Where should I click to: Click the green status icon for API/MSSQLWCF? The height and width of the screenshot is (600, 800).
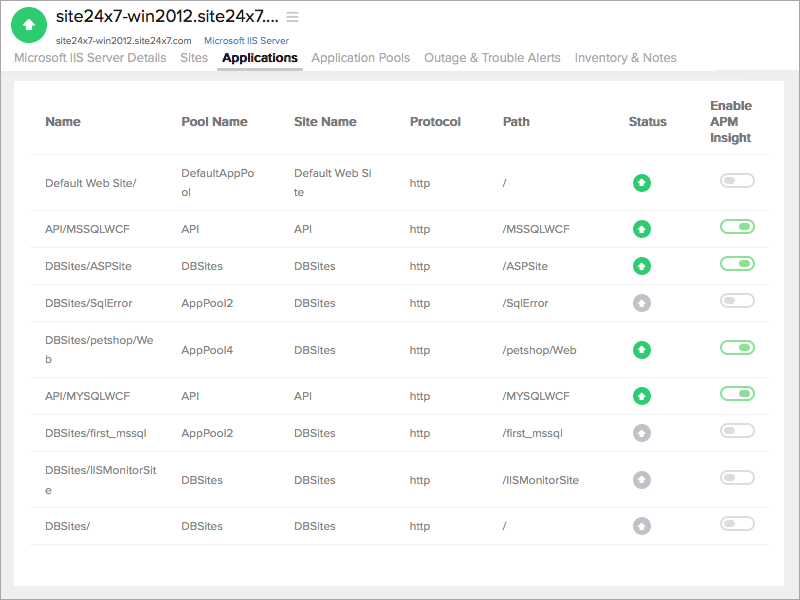click(x=641, y=229)
